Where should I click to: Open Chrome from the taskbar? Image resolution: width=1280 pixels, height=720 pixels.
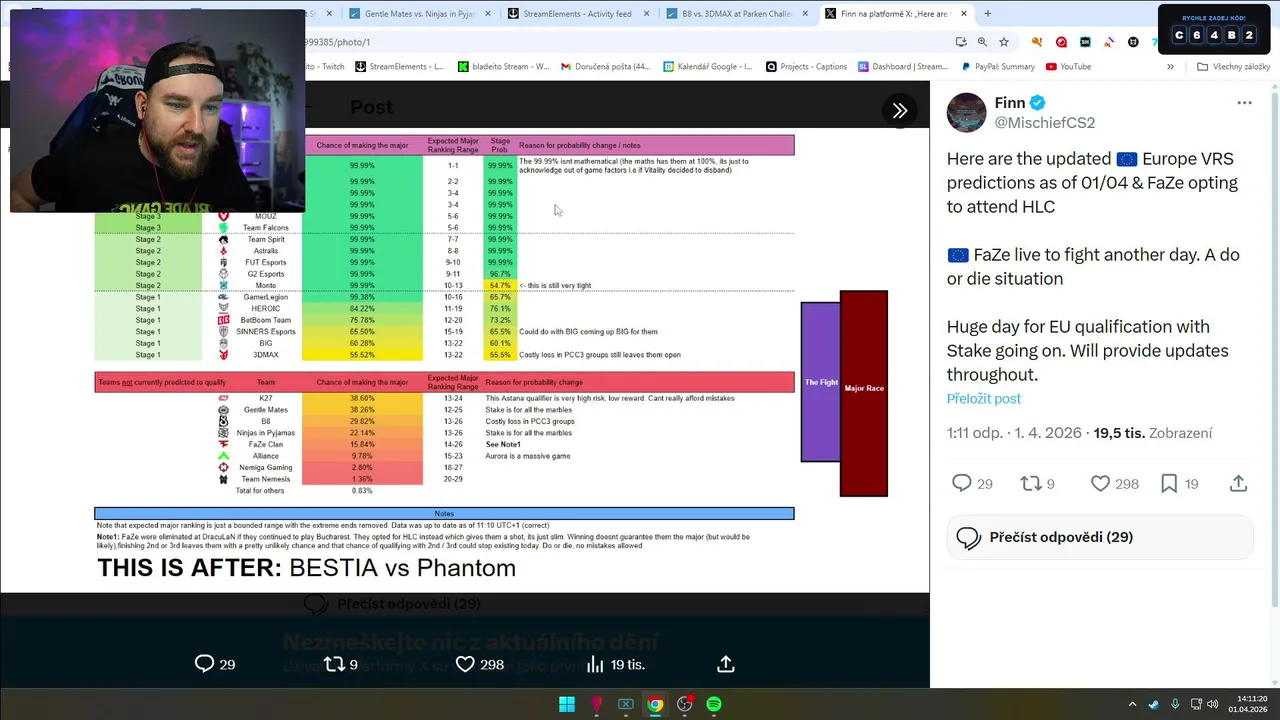655,704
